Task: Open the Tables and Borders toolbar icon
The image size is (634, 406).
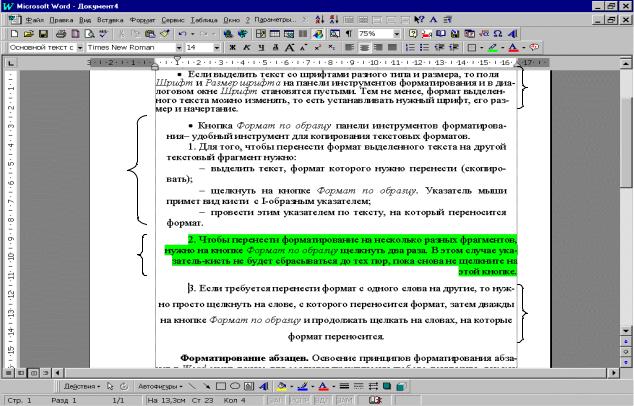Action: 261,34
